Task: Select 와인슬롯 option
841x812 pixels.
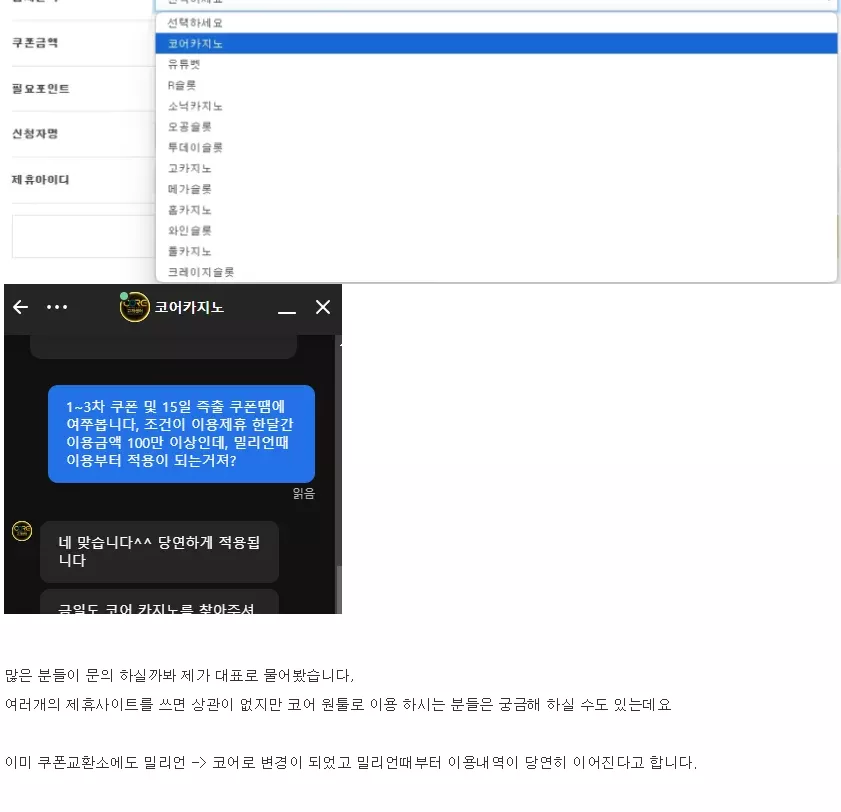Action: (x=496, y=231)
